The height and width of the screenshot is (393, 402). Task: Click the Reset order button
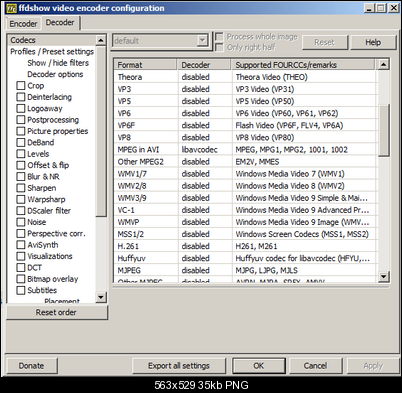(x=56, y=312)
